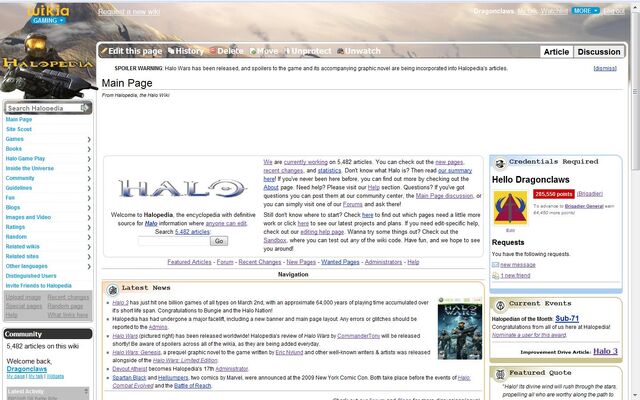
Task: Click the Edit this page pencil icon
Action: pyautogui.click(x=104, y=51)
